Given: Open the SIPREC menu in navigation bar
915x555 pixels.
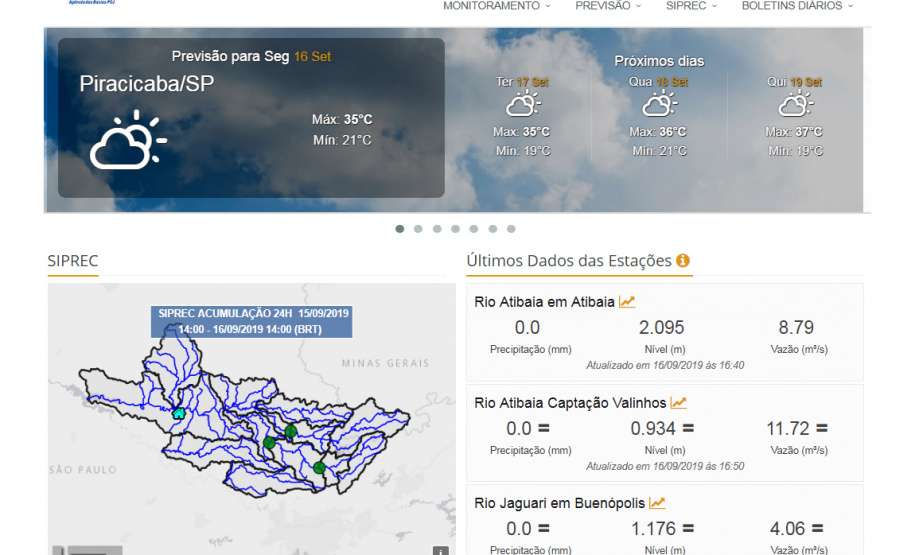Looking at the screenshot, I should 691,6.
